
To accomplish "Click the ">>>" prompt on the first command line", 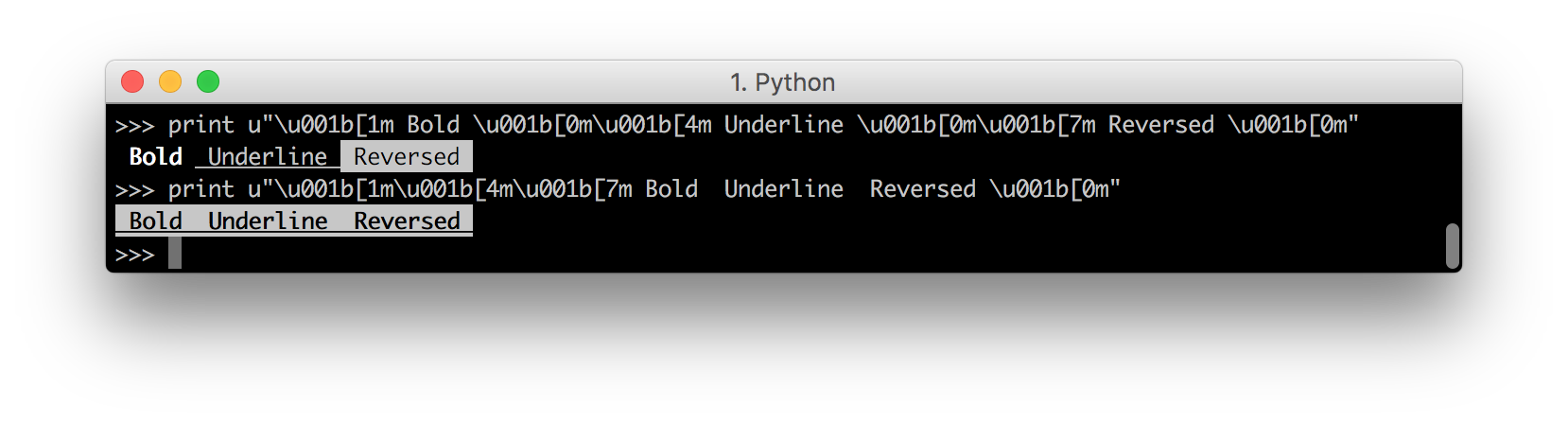I will (134, 126).
